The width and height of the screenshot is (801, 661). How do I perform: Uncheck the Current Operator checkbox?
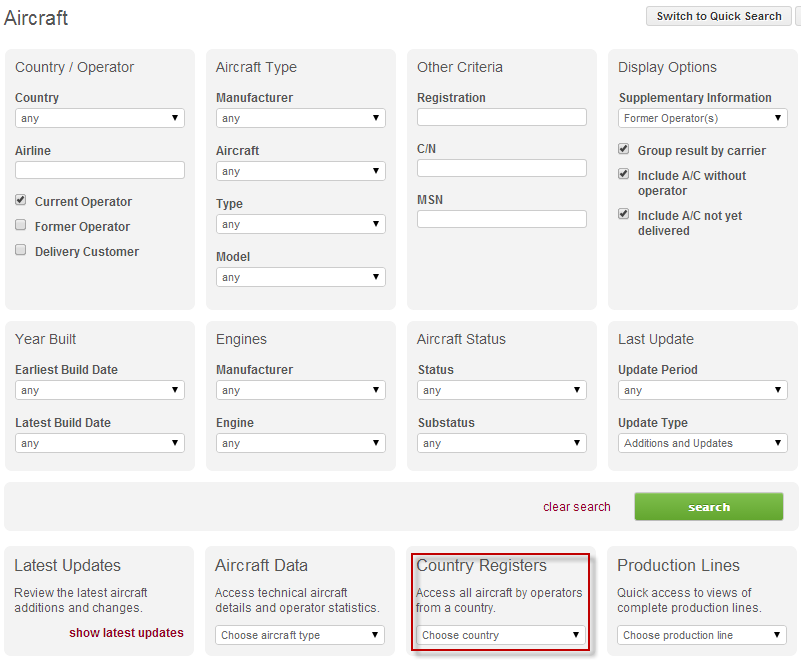(21, 201)
